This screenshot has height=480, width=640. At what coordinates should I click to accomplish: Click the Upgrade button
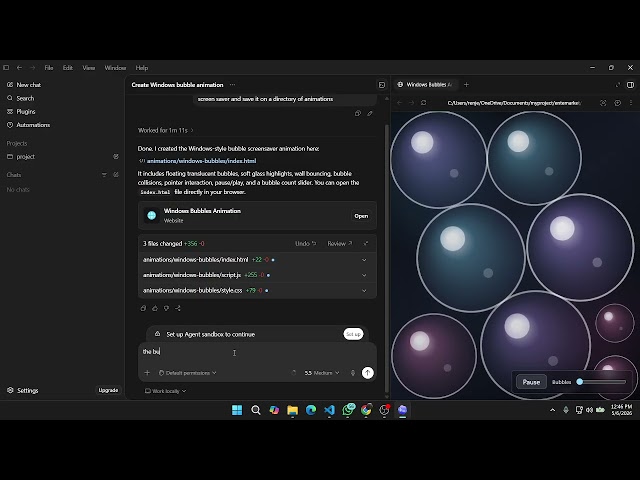tap(108, 390)
